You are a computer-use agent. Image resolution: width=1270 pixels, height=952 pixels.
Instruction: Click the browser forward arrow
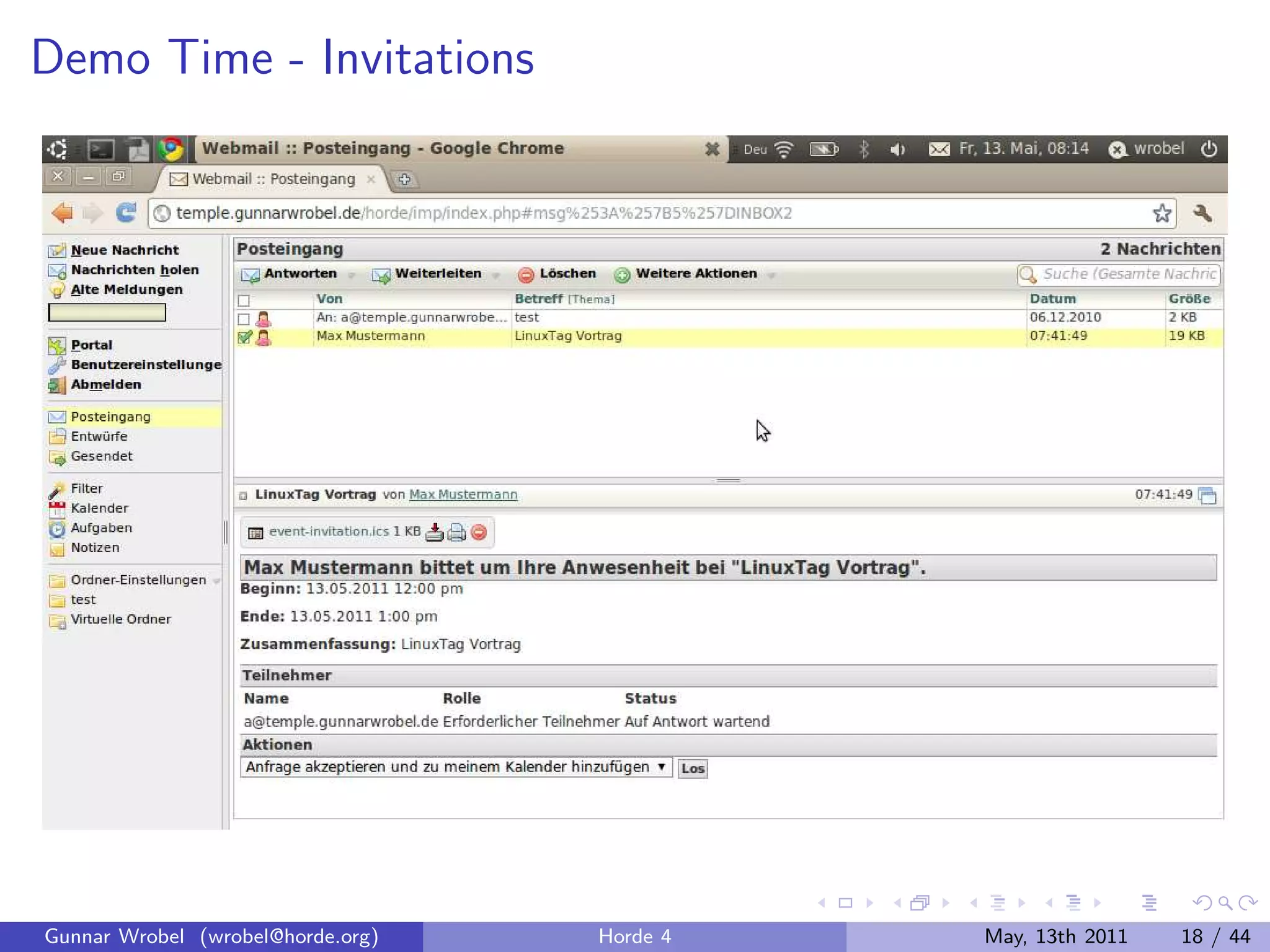(x=93, y=213)
